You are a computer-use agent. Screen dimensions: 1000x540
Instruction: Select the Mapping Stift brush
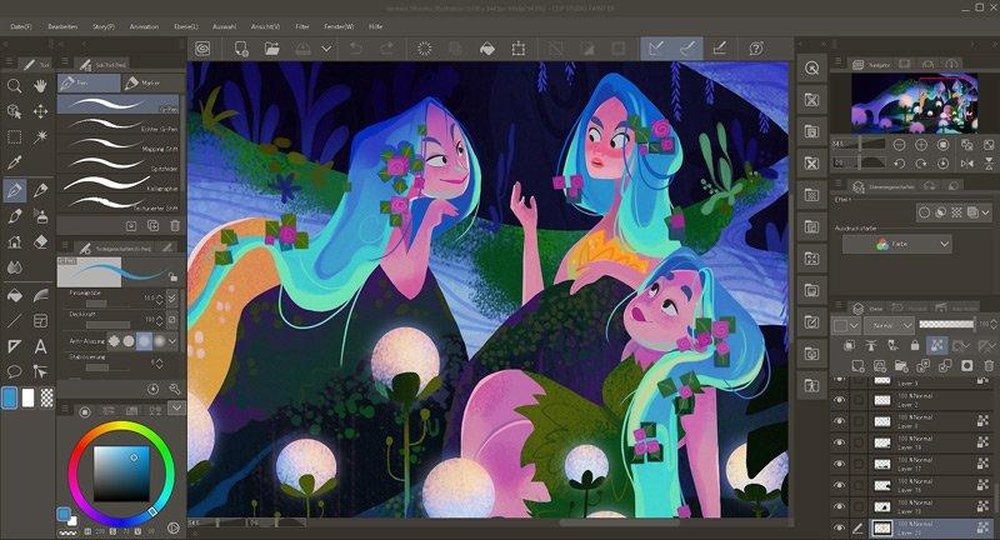click(119, 144)
